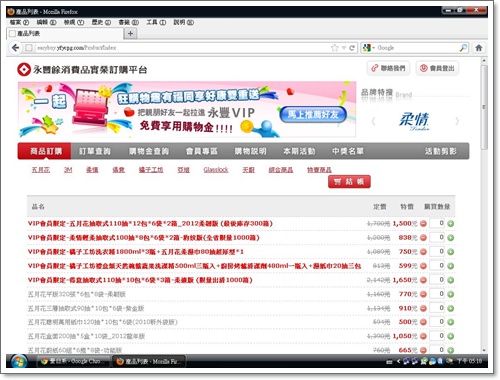Go to the 會員專區 tab
The image size is (500, 380).
(x=202, y=151)
